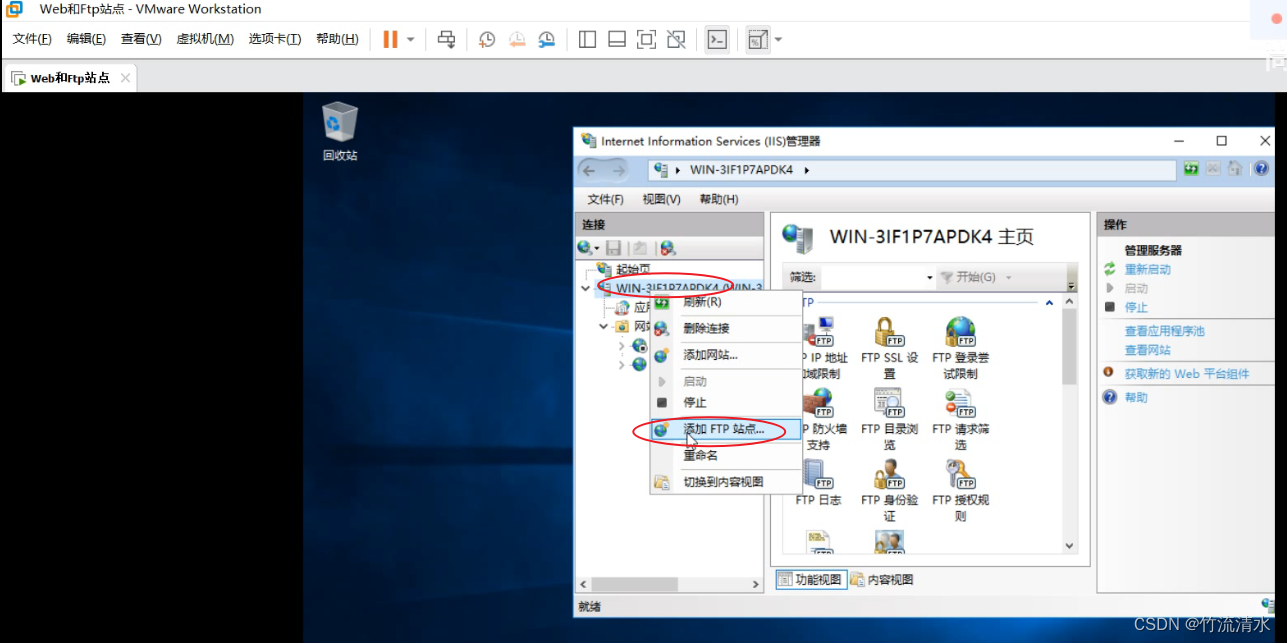The height and width of the screenshot is (643, 1287).
Task: Open the IIS 文件(F) menu
Action: (x=605, y=199)
